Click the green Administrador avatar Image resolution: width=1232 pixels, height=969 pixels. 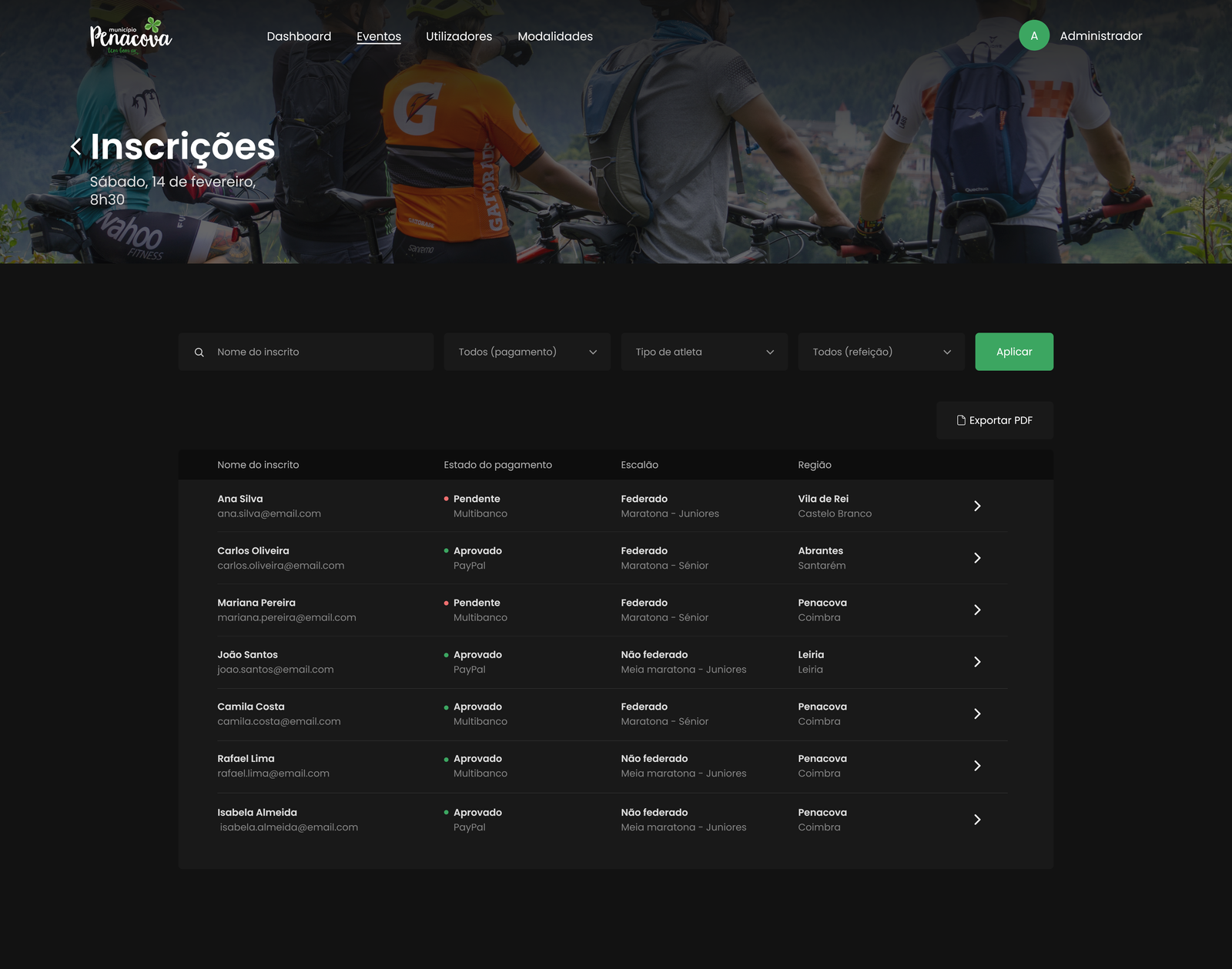point(1033,35)
